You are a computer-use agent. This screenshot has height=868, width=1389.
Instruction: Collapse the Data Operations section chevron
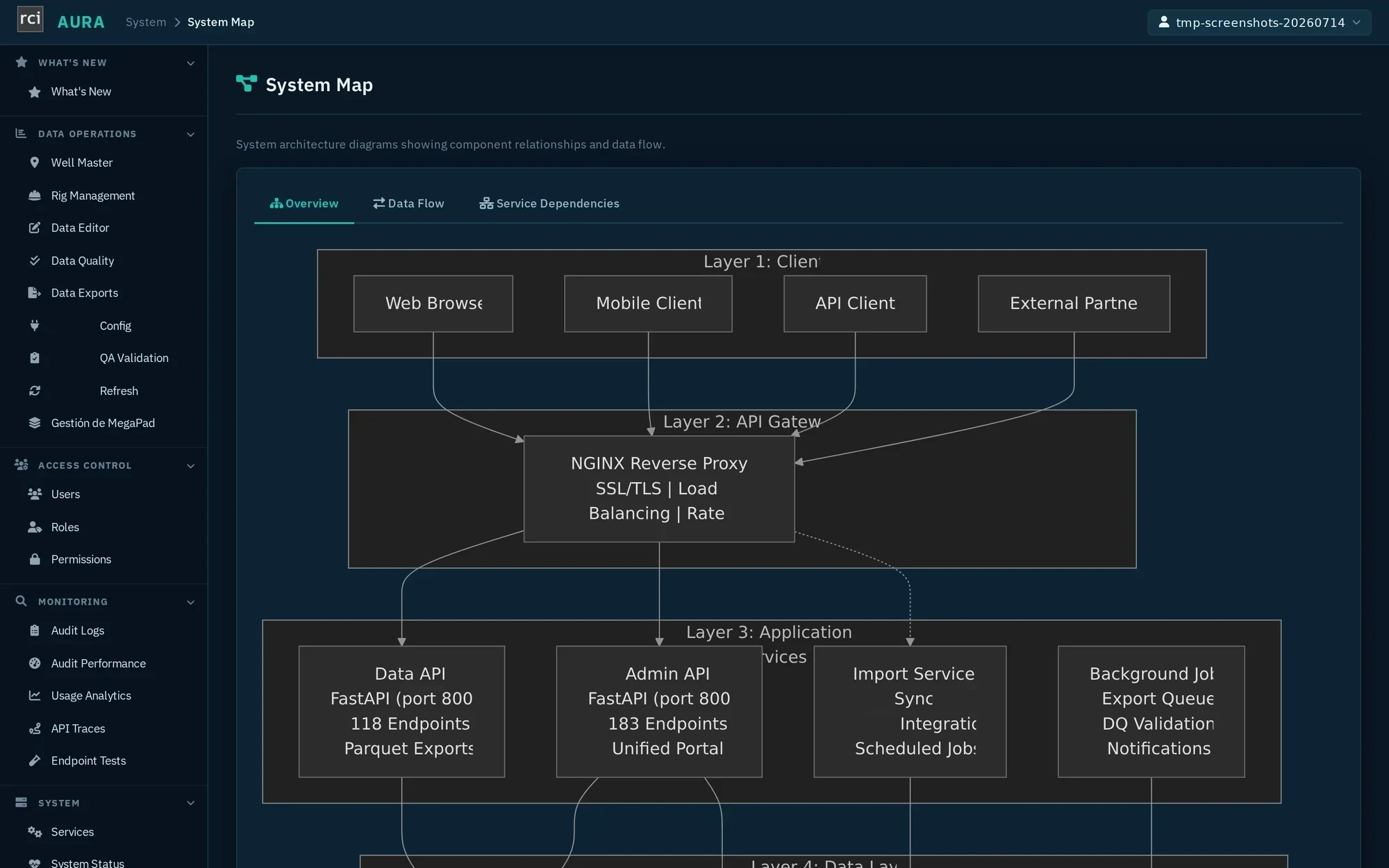point(190,134)
